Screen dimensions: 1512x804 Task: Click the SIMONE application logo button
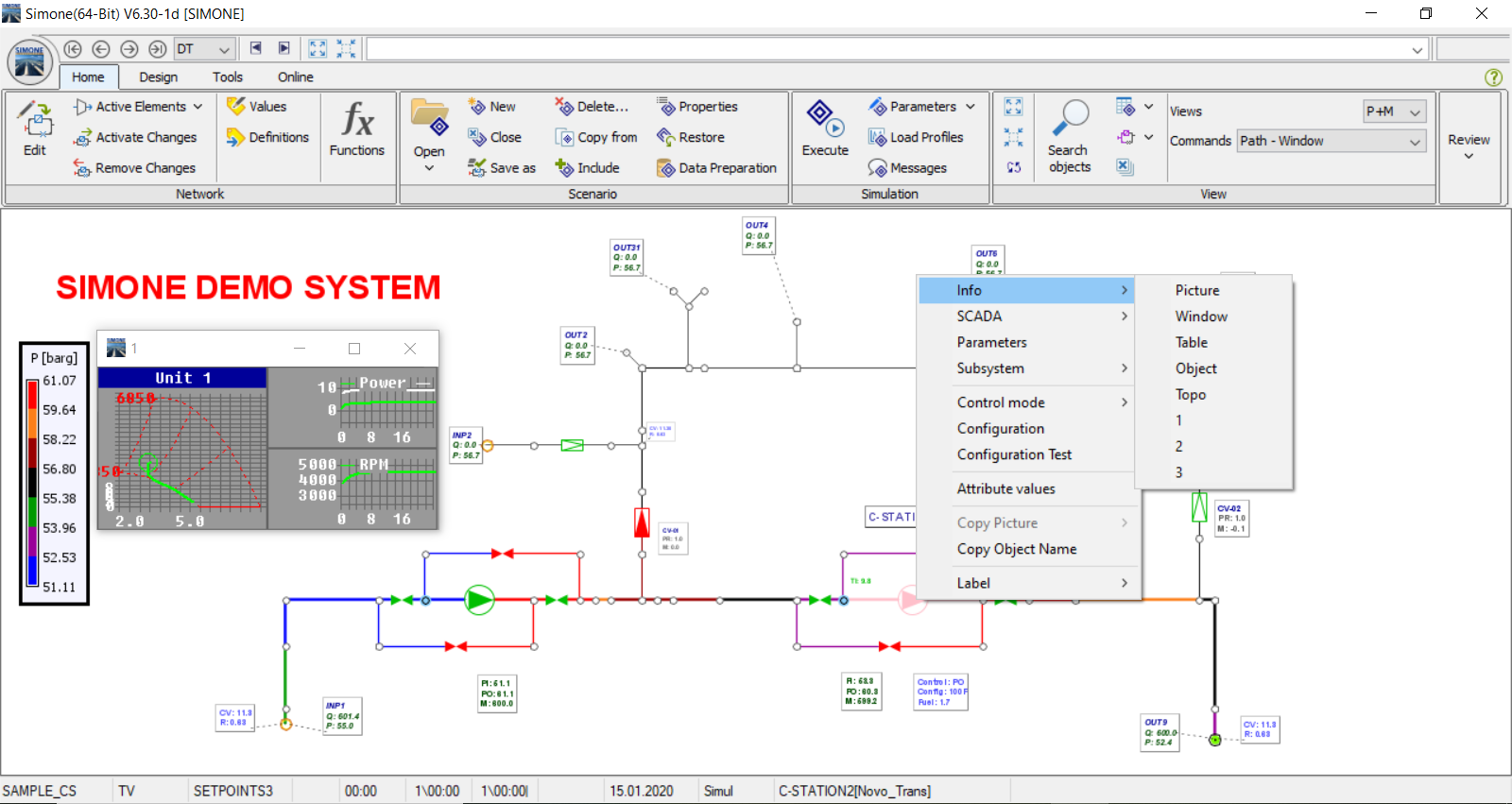click(x=29, y=62)
